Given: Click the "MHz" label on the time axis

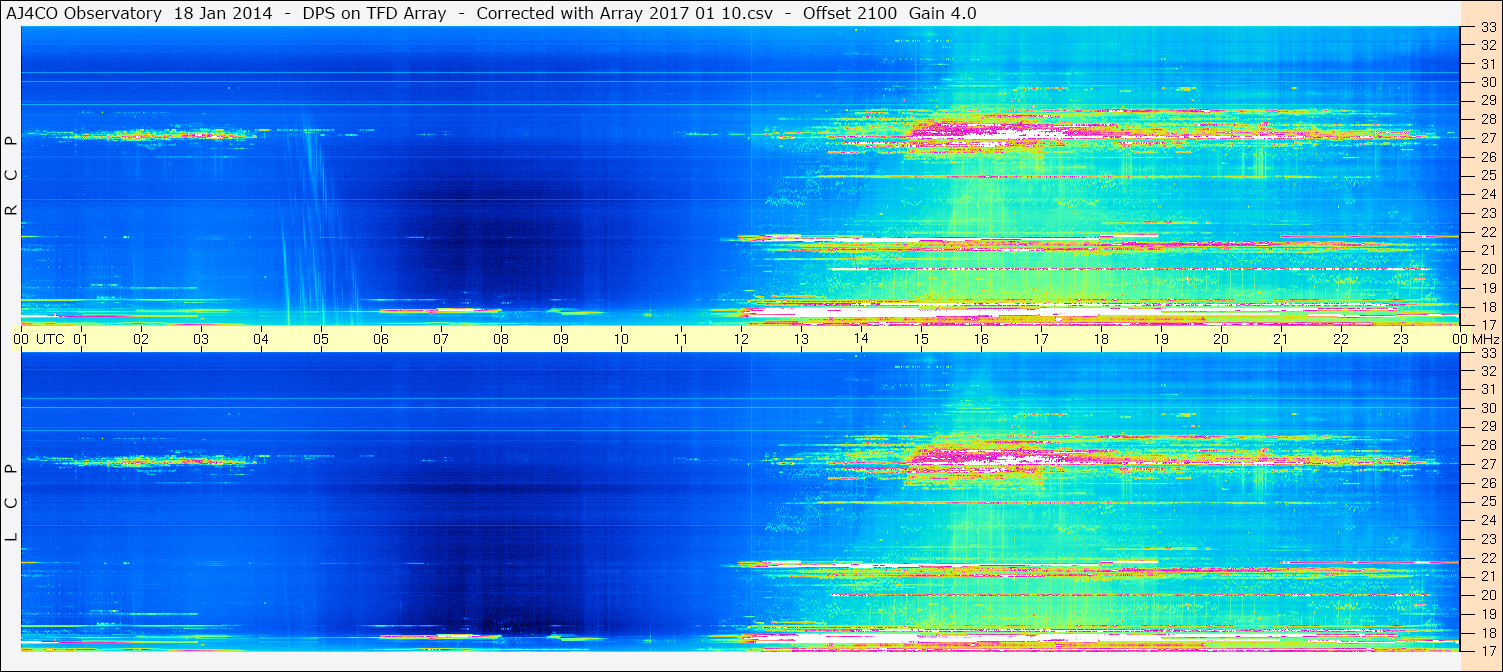Looking at the screenshot, I should pos(1484,339).
